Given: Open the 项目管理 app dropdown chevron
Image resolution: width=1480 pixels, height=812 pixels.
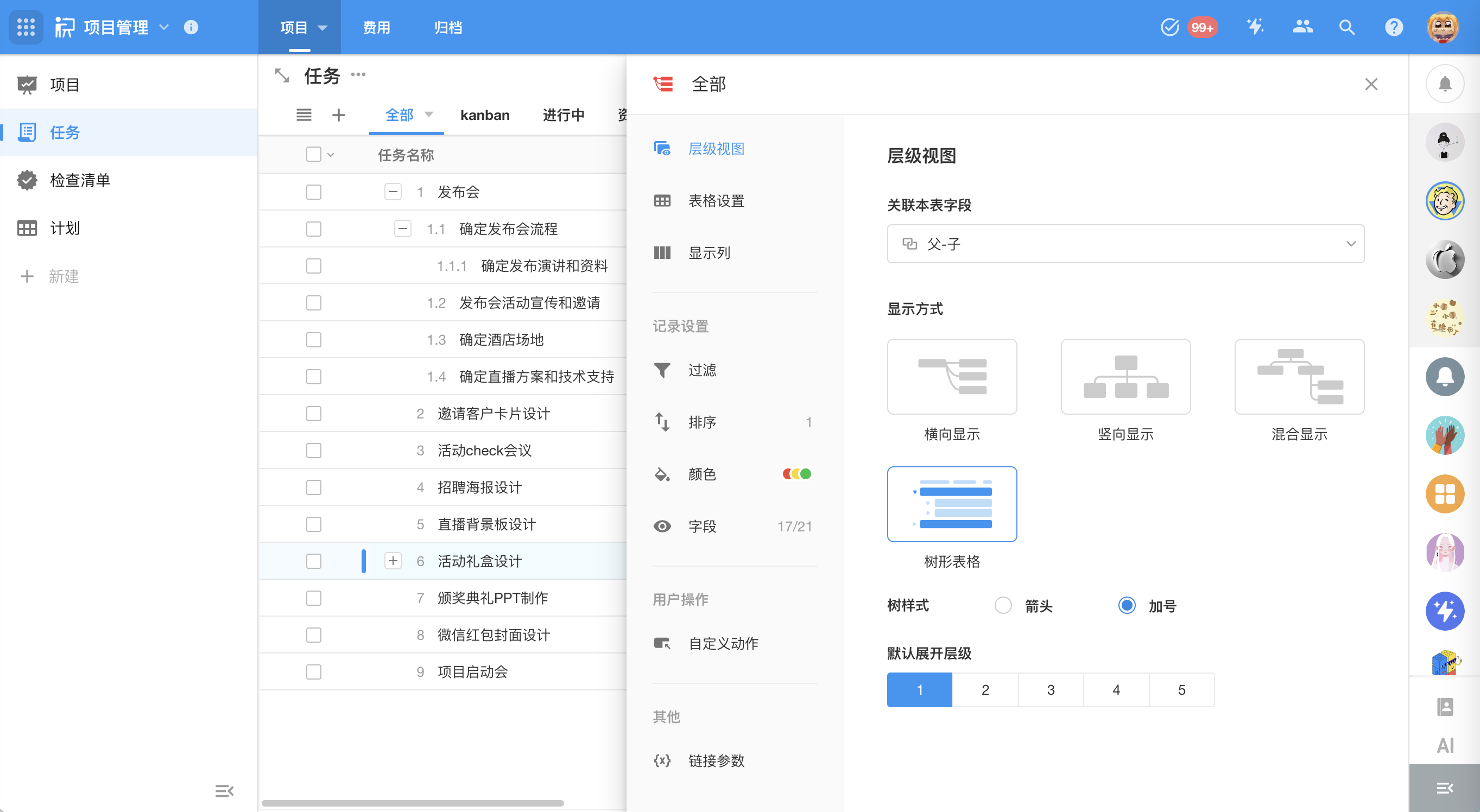Looking at the screenshot, I should coord(164,27).
